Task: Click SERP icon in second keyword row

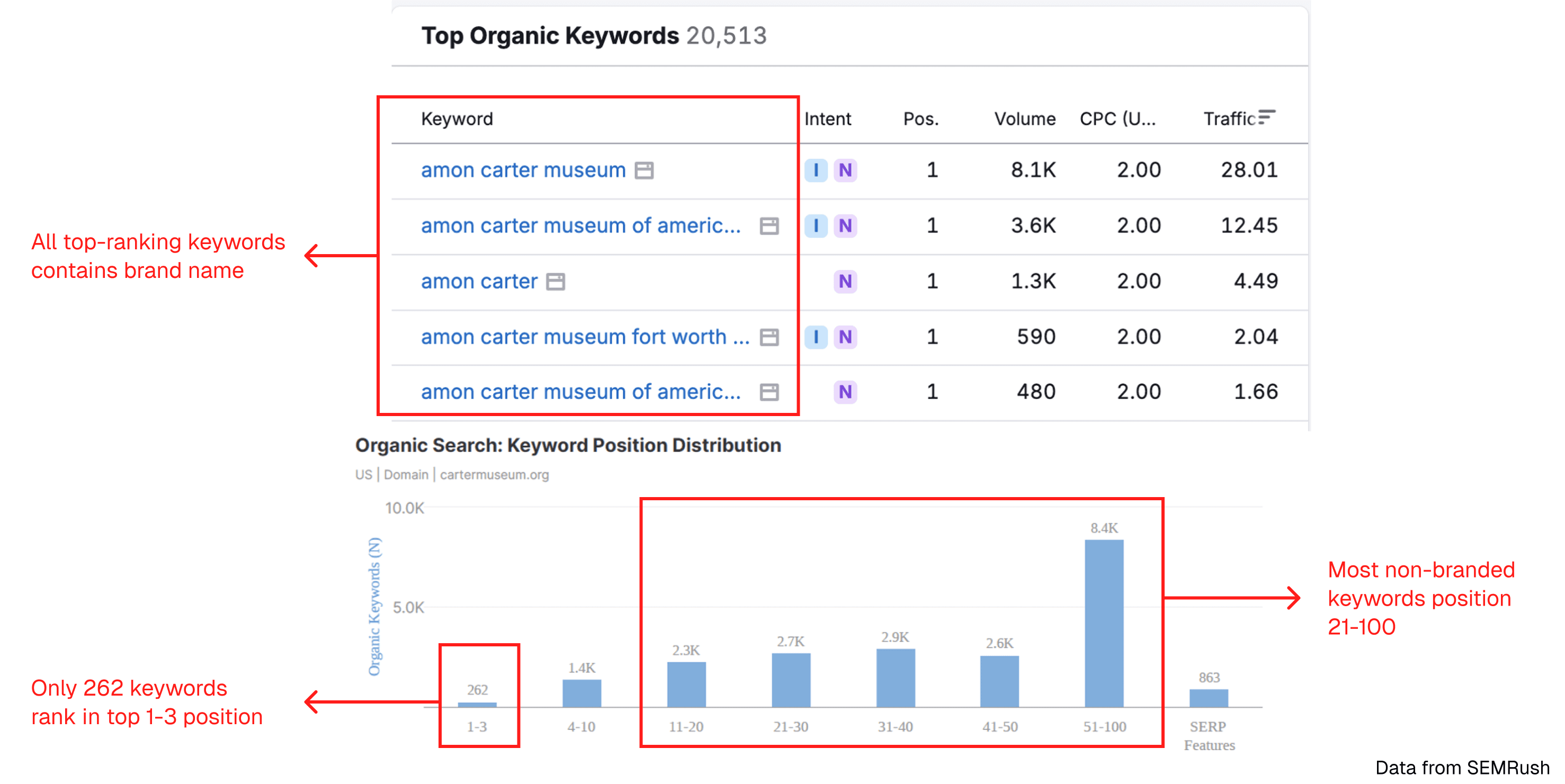Action: pos(769,226)
